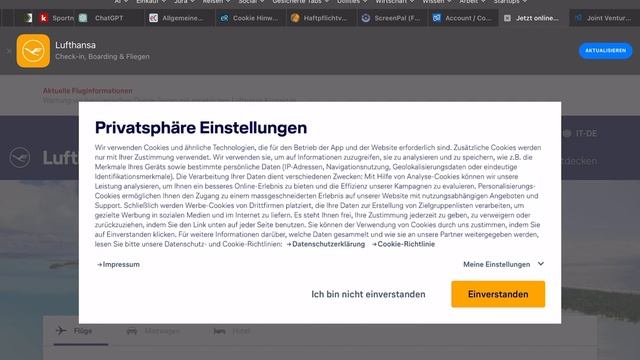The width and height of the screenshot is (640, 360).
Task: Switch to the Allgemeine browser tab
Action: coord(180,18)
